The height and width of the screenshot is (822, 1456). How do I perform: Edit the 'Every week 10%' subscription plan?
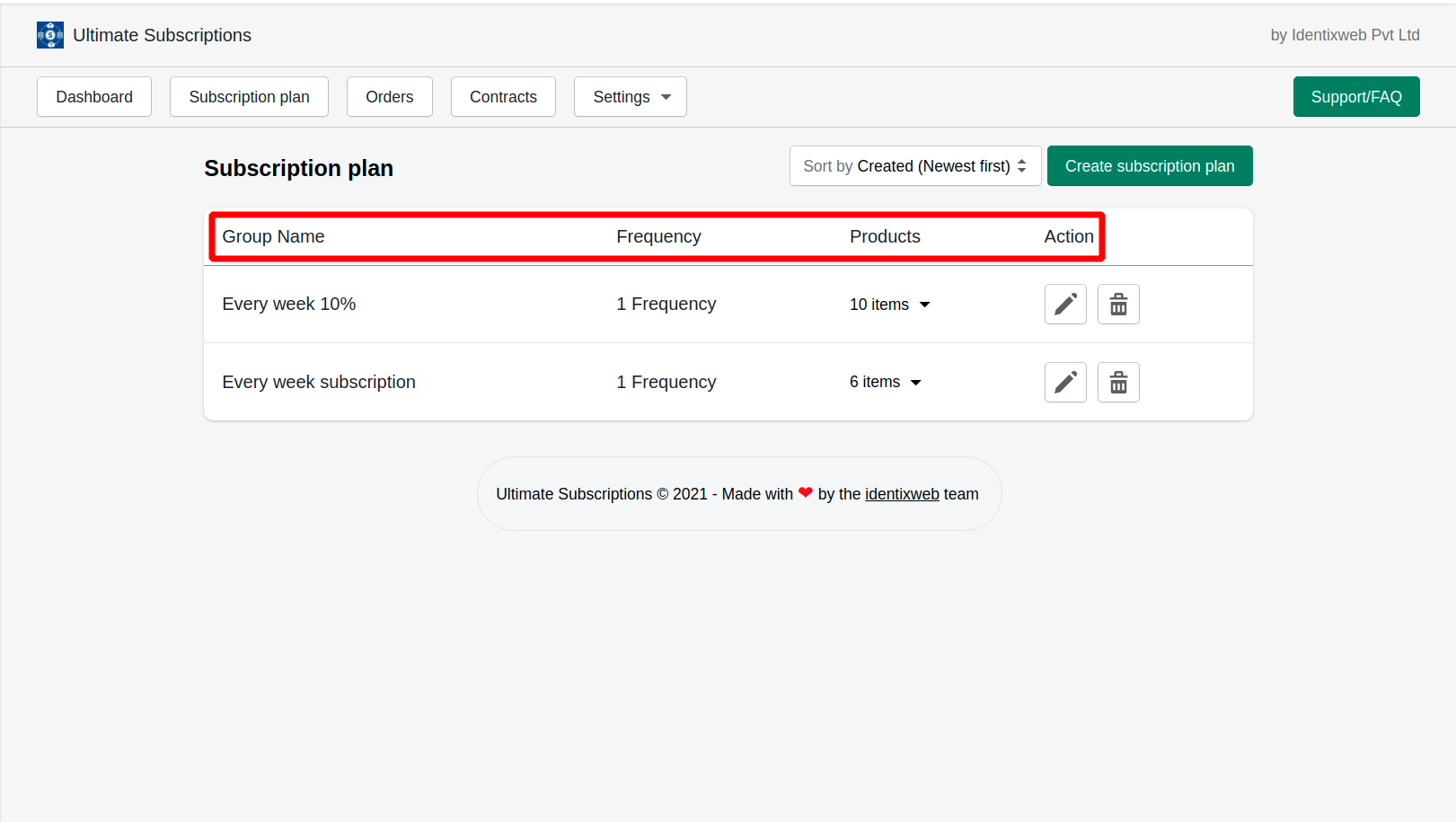tap(1065, 304)
